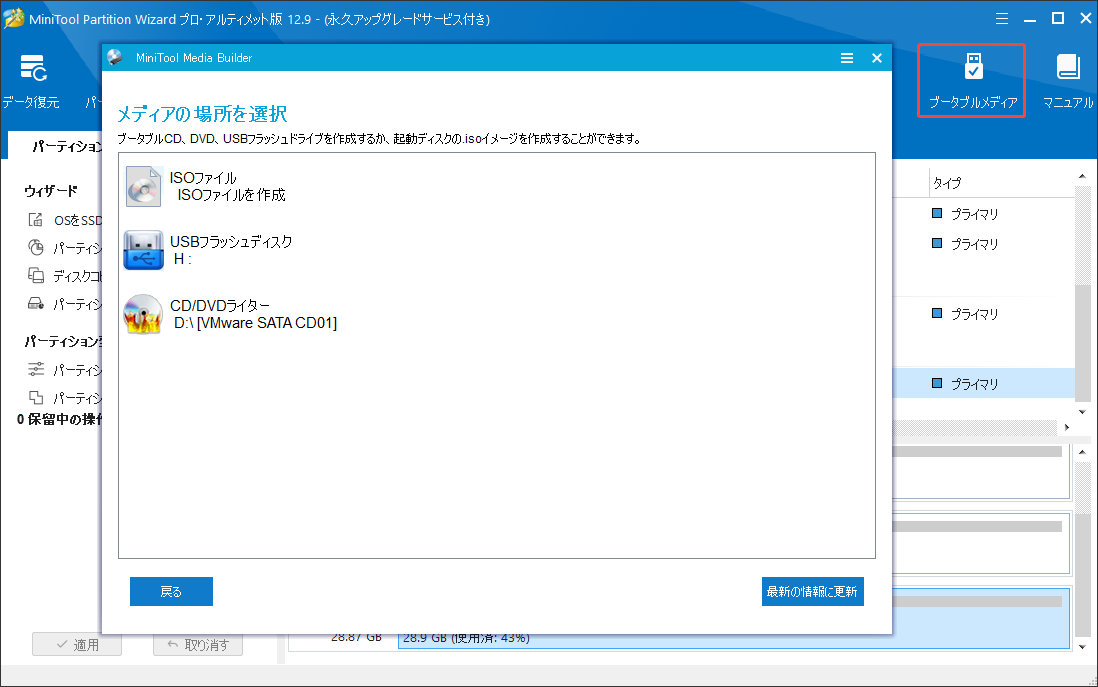Open ブータブルメディア in main toolbar

click(972, 81)
